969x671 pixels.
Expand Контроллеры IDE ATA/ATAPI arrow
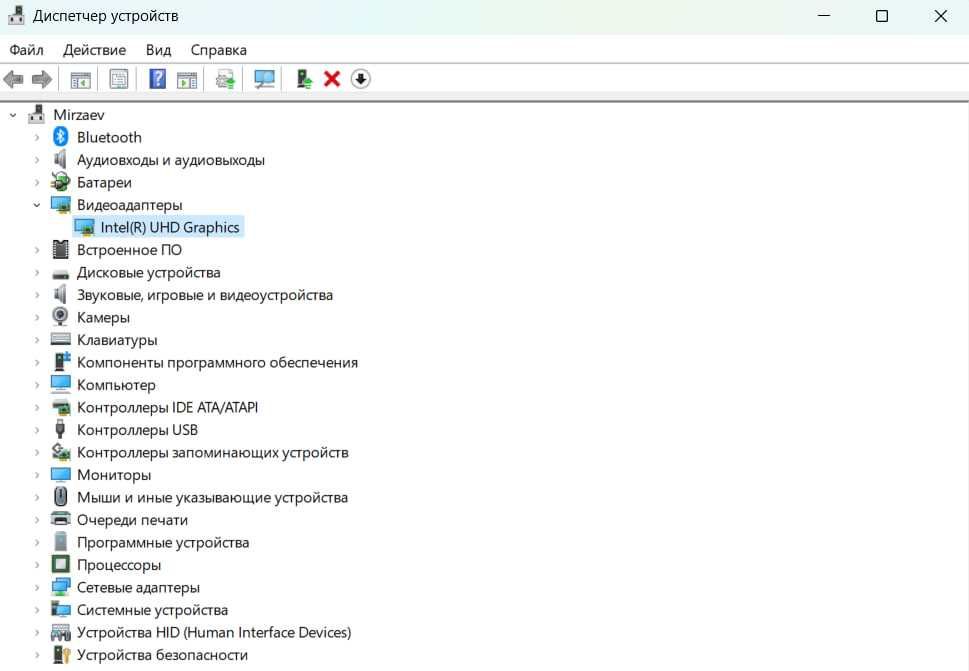tap(36, 407)
